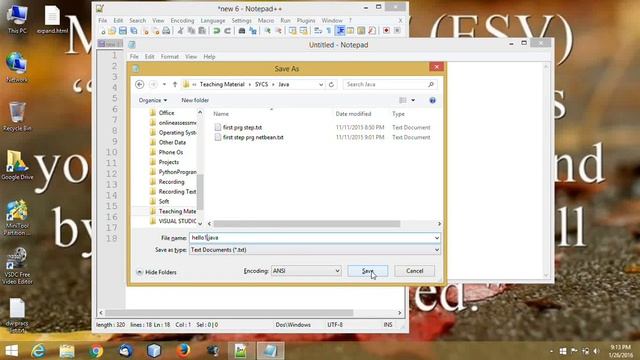Open the Encoding ANSI dropdown
The height and width of the screenshot is (360, 640).
pos(306,271)
